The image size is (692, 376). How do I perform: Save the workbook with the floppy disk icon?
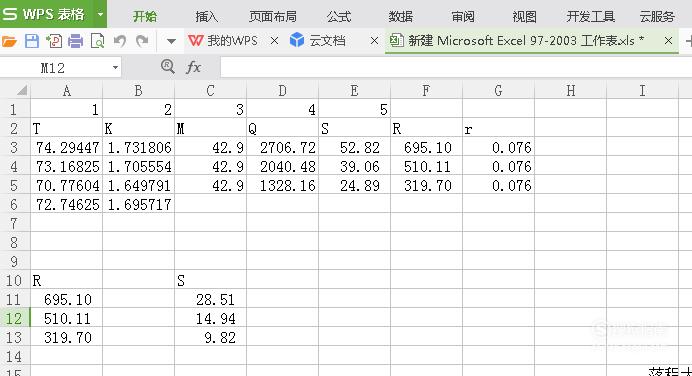pos(32,41)
